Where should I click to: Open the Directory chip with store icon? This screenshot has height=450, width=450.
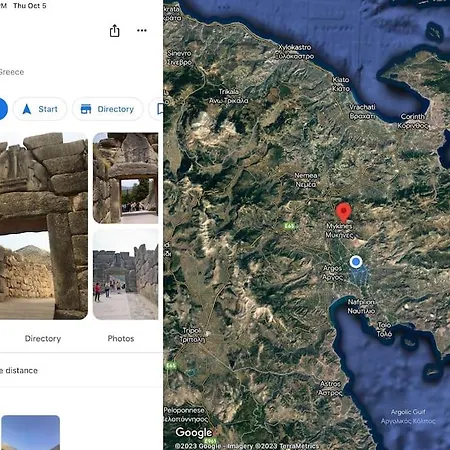pyautogui.click(x=108, y=109)
